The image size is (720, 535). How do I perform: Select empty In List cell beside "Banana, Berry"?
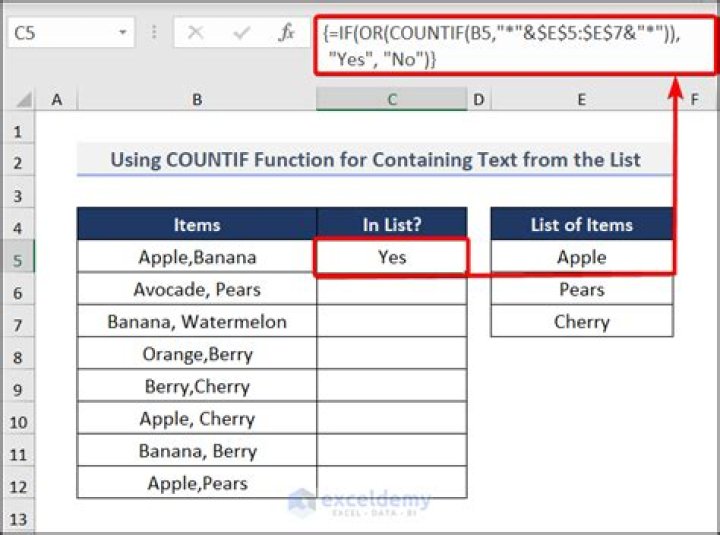click(x=392, y=451)
